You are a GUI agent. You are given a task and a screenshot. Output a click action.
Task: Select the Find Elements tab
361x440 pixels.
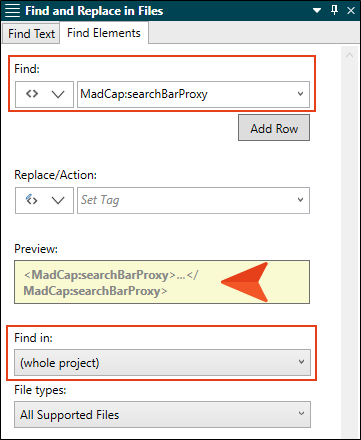104,33
